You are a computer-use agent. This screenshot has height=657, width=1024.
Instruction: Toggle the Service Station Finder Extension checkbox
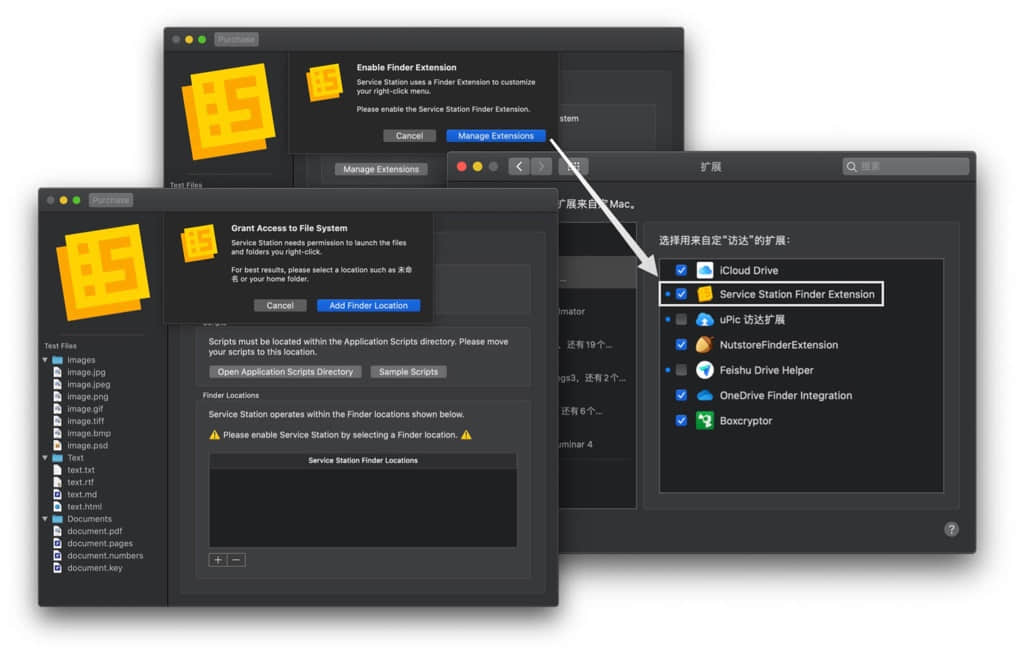681,295
